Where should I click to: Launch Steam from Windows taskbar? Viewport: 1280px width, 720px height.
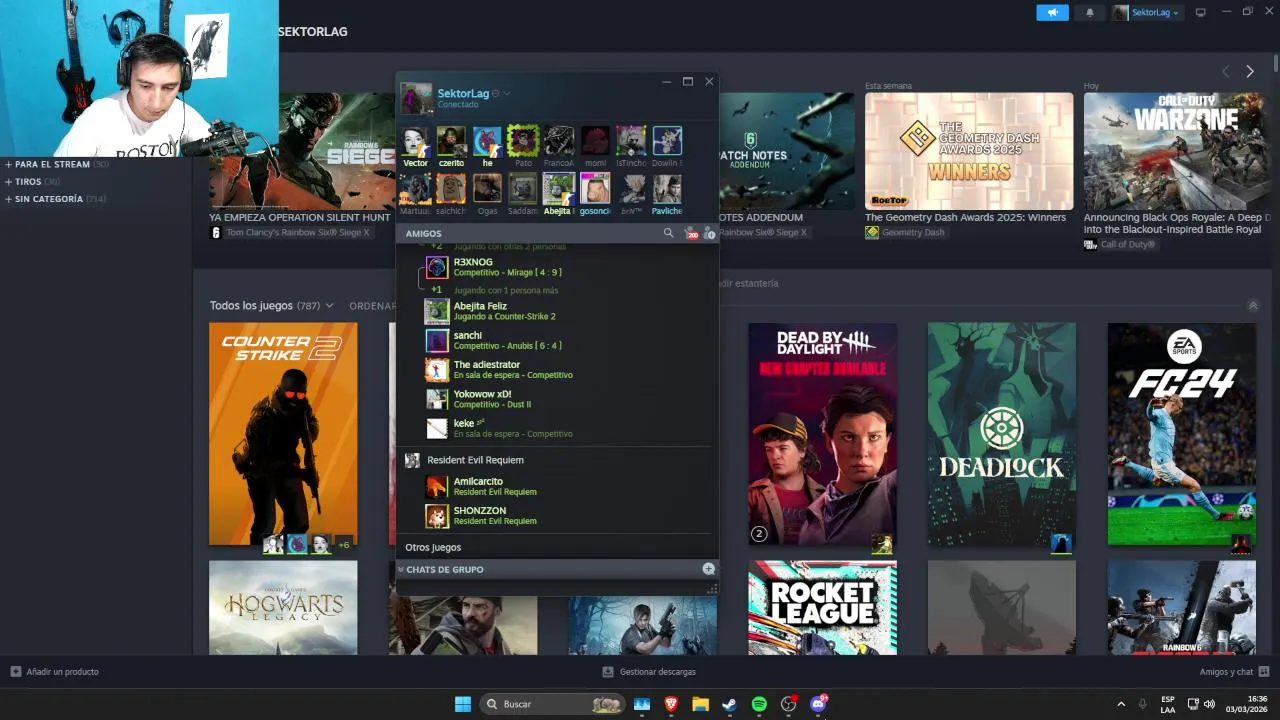(730, 704)
